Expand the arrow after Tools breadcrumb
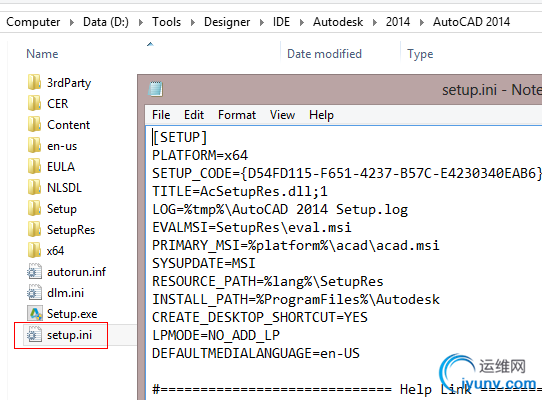The image size is (542, 400). (193, 22)
